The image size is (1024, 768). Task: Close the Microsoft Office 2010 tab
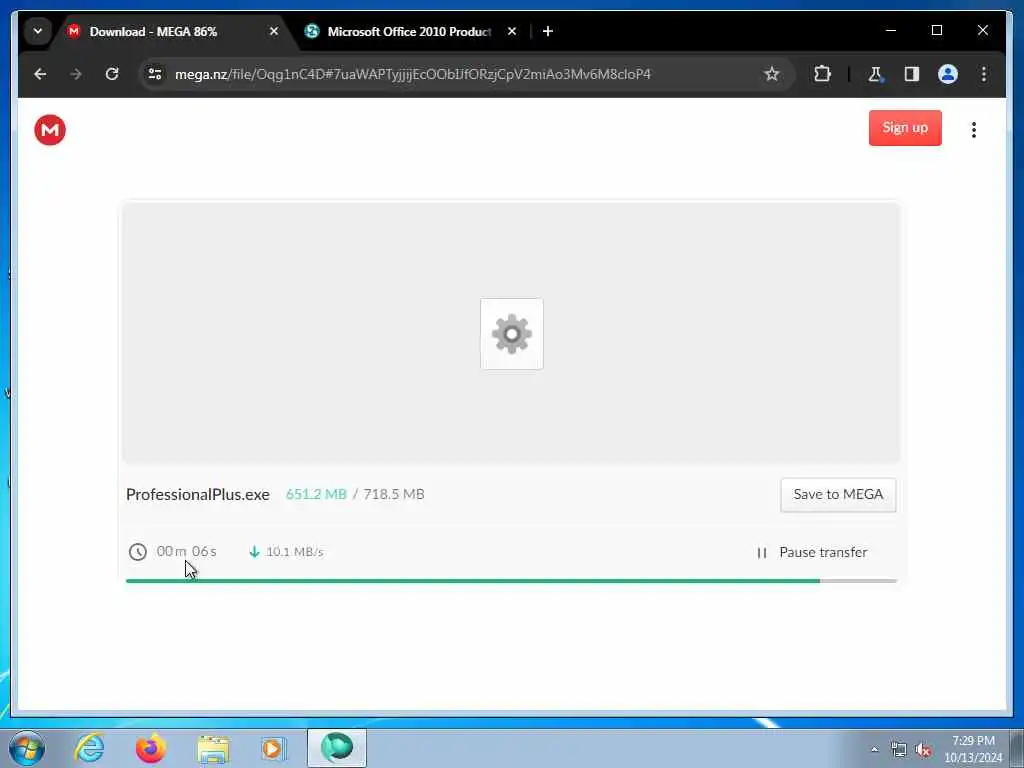point(512,31)
